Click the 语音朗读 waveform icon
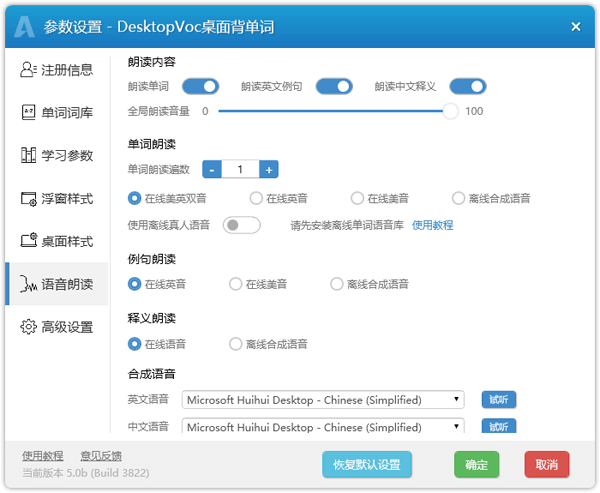 pyautogui.click(x=28, y=284)
